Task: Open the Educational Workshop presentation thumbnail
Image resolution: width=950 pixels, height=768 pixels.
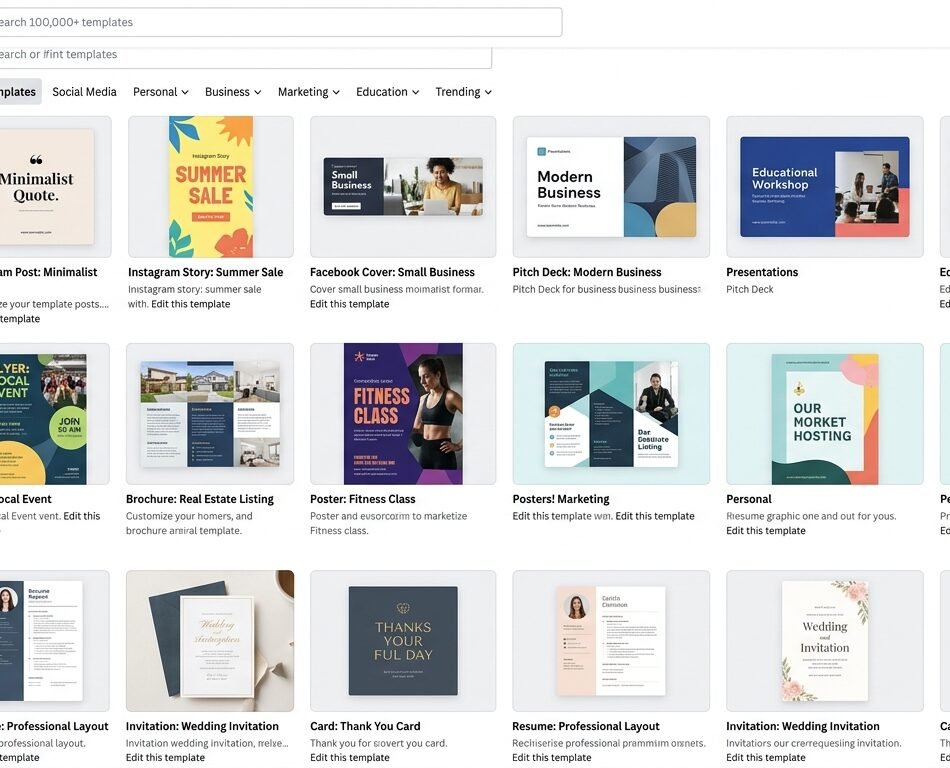Action: pos(825,187)
